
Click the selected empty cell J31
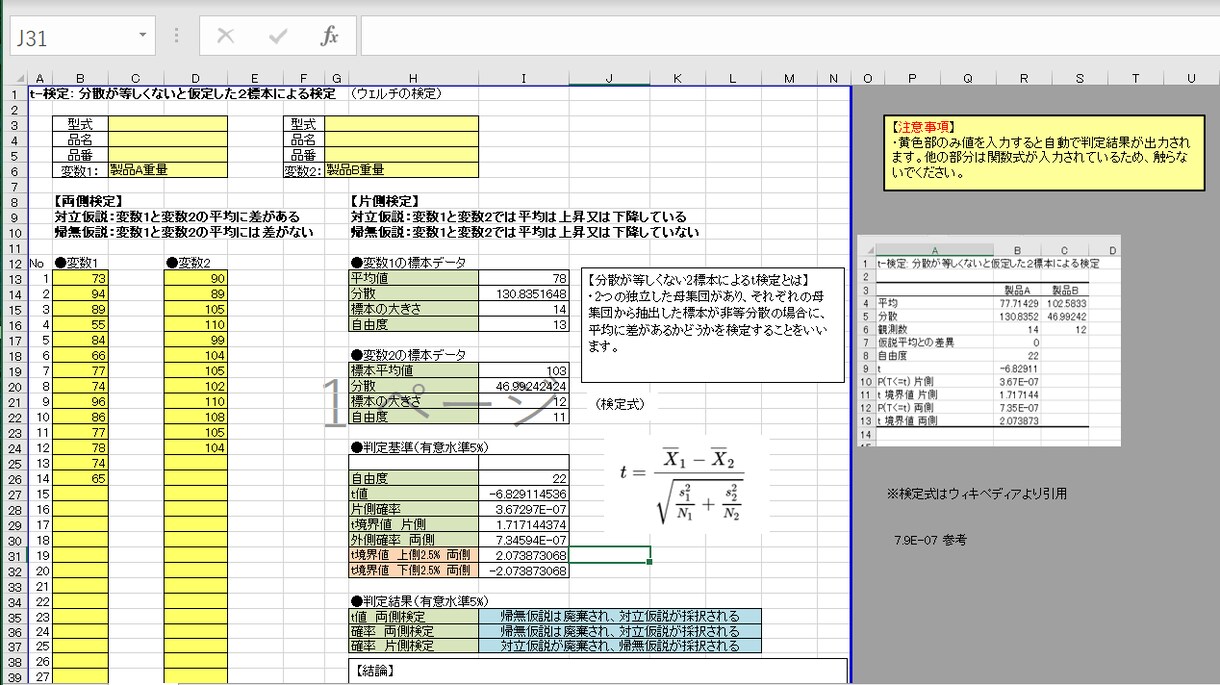tap(610, 555)
